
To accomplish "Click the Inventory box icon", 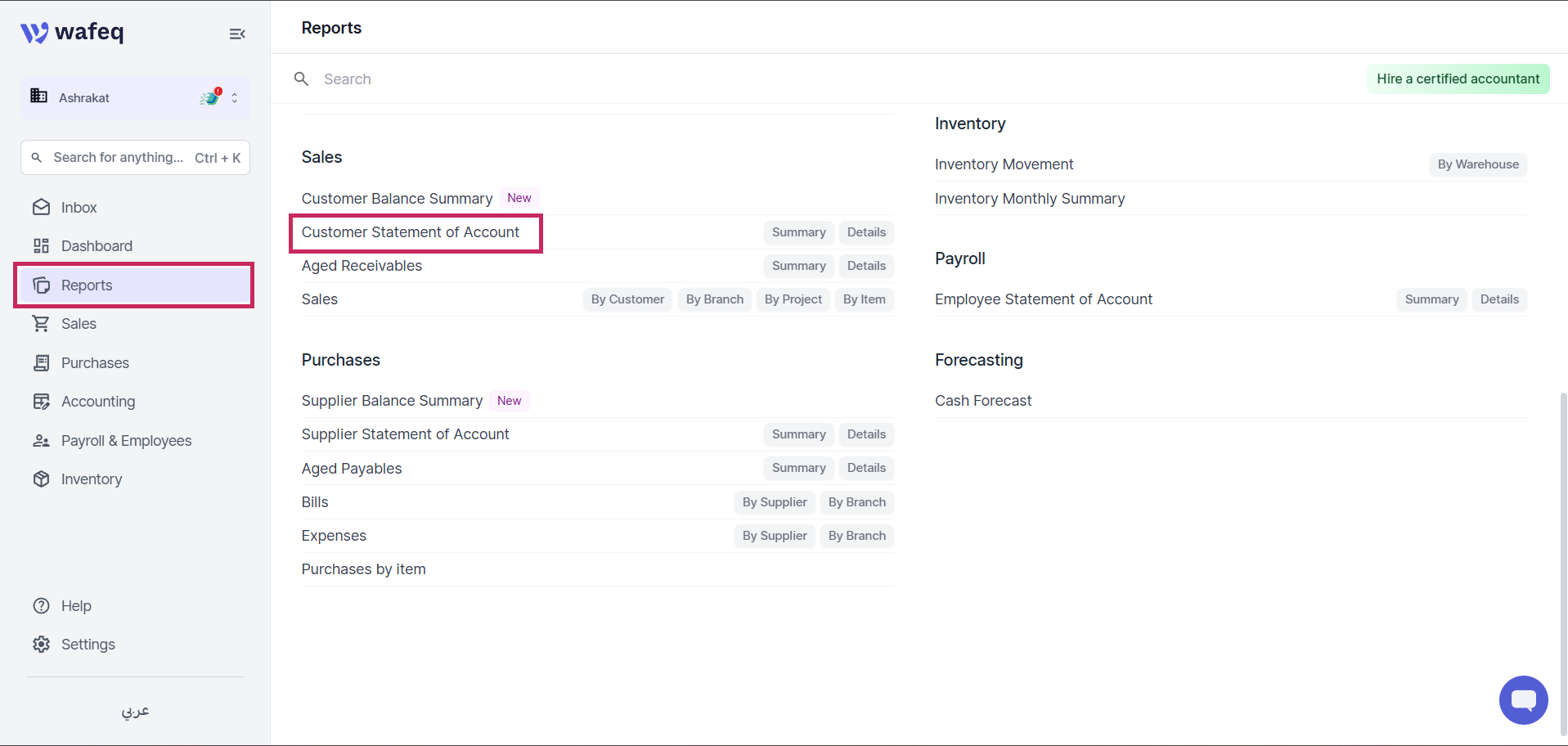I will pos(42,479).
